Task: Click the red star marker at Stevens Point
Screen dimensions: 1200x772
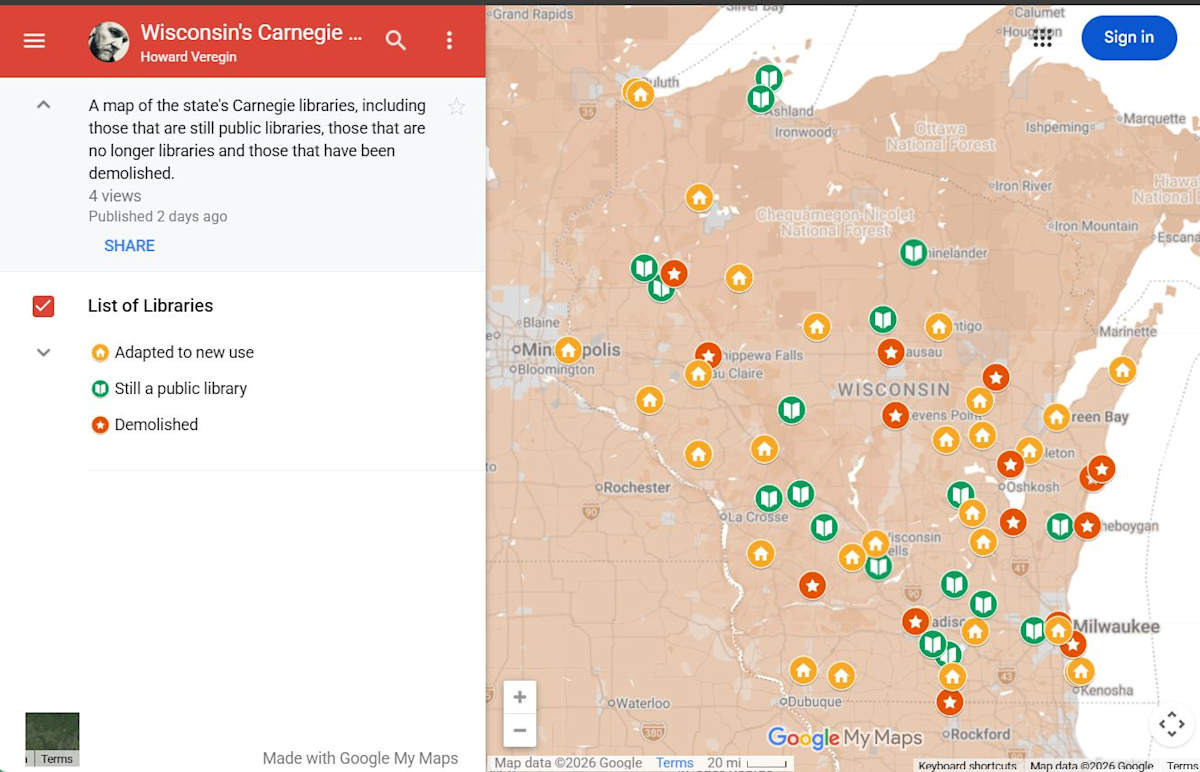Action: pos(895,415)
